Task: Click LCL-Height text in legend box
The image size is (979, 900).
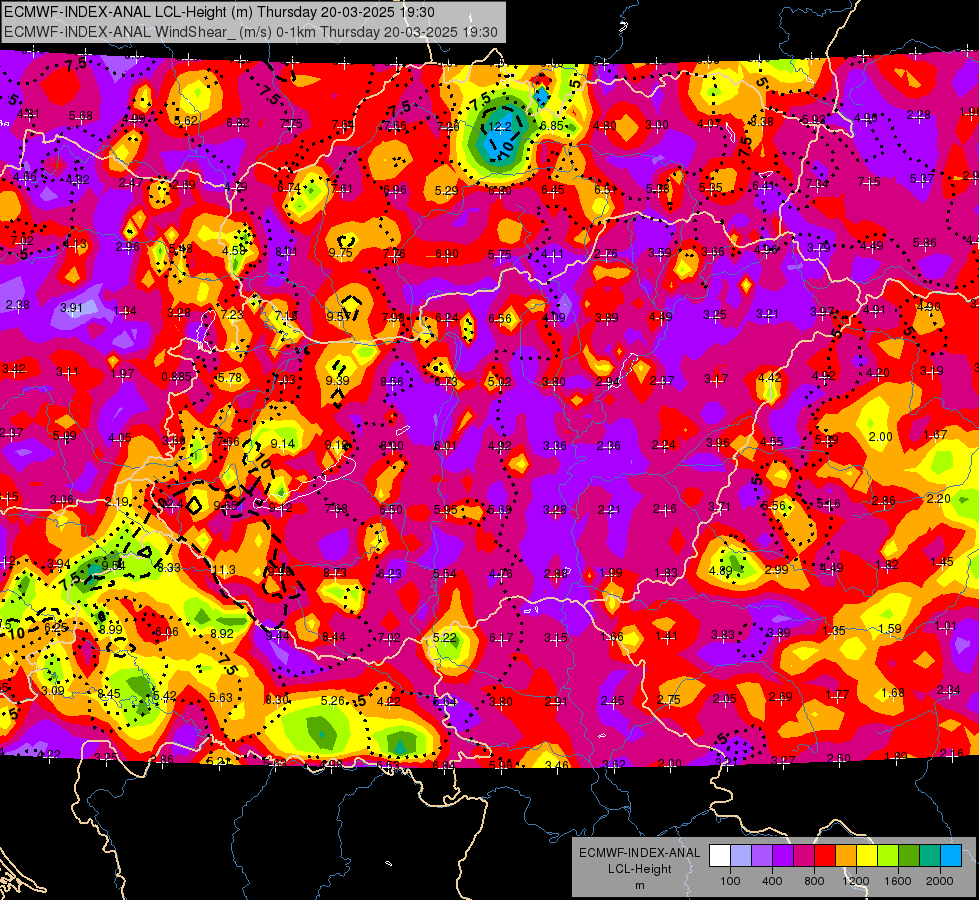Action: point(639,869)
